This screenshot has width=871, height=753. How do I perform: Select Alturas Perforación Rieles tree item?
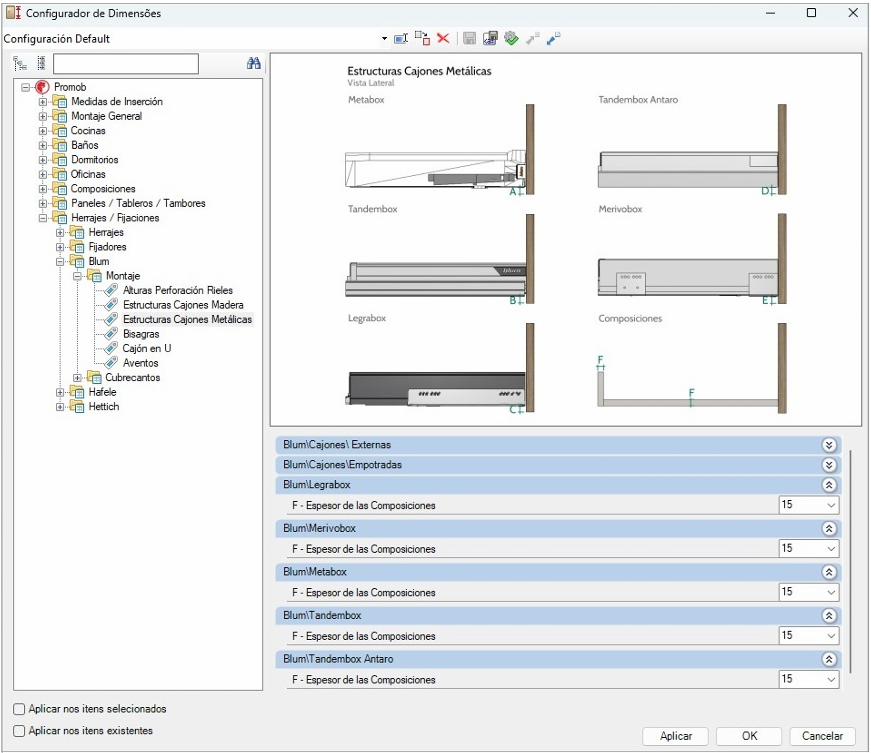(x=177, y=290)
